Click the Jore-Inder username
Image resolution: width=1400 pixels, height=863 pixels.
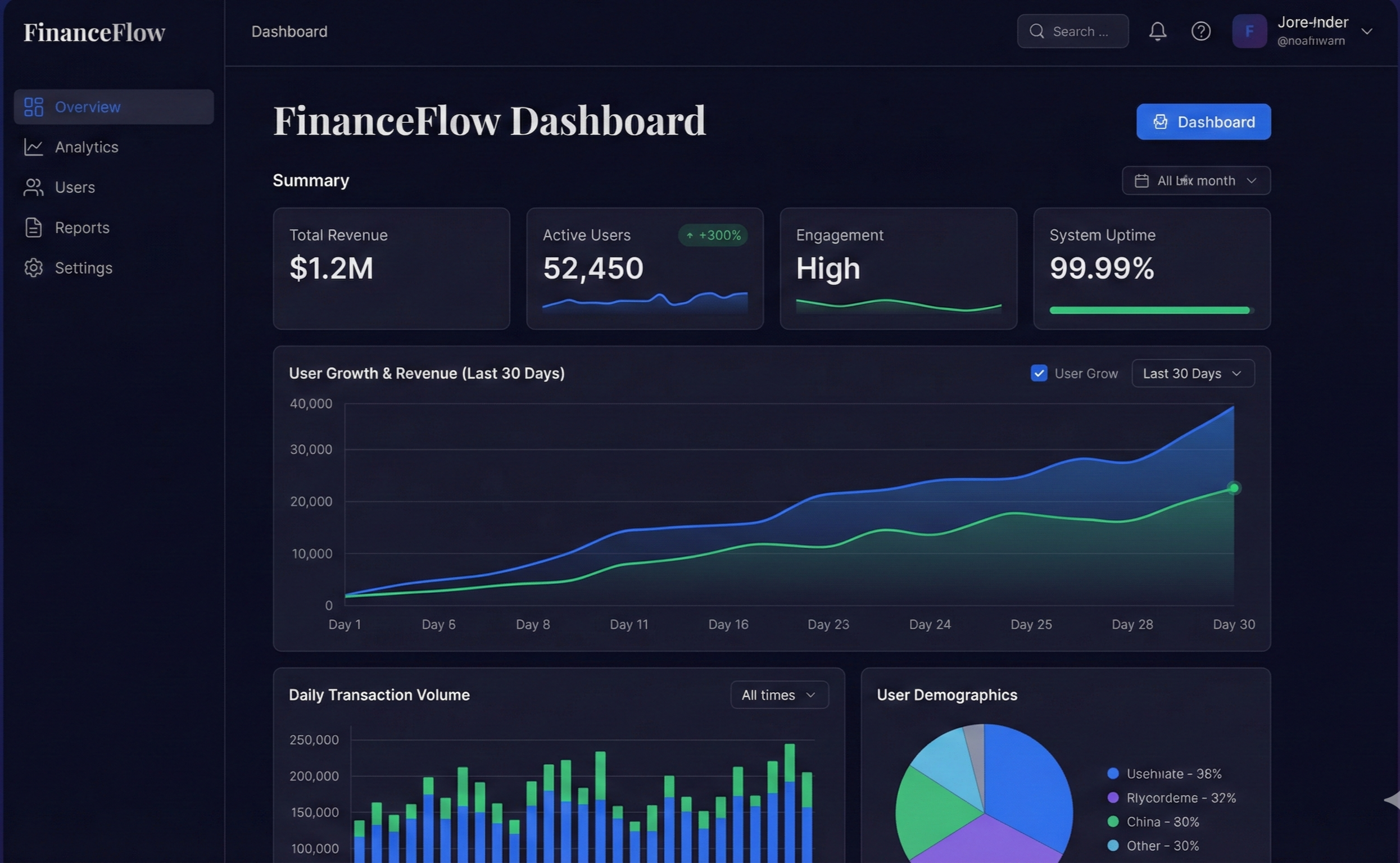pyautogui.click(x=1313, y=22)
